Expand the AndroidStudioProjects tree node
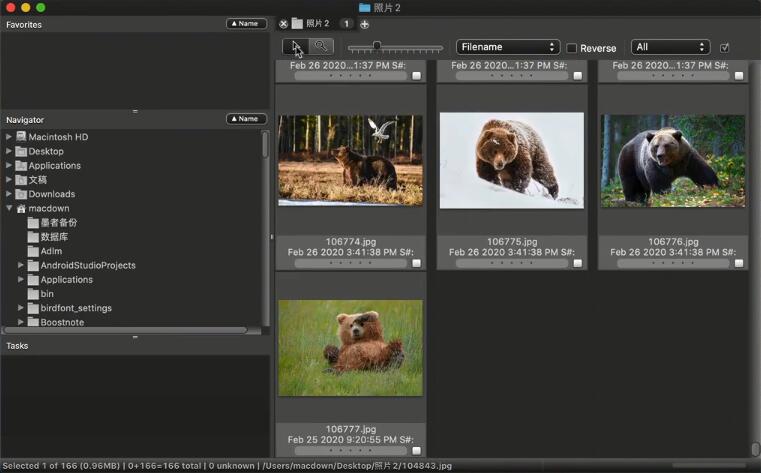 [x=20, y=265]
